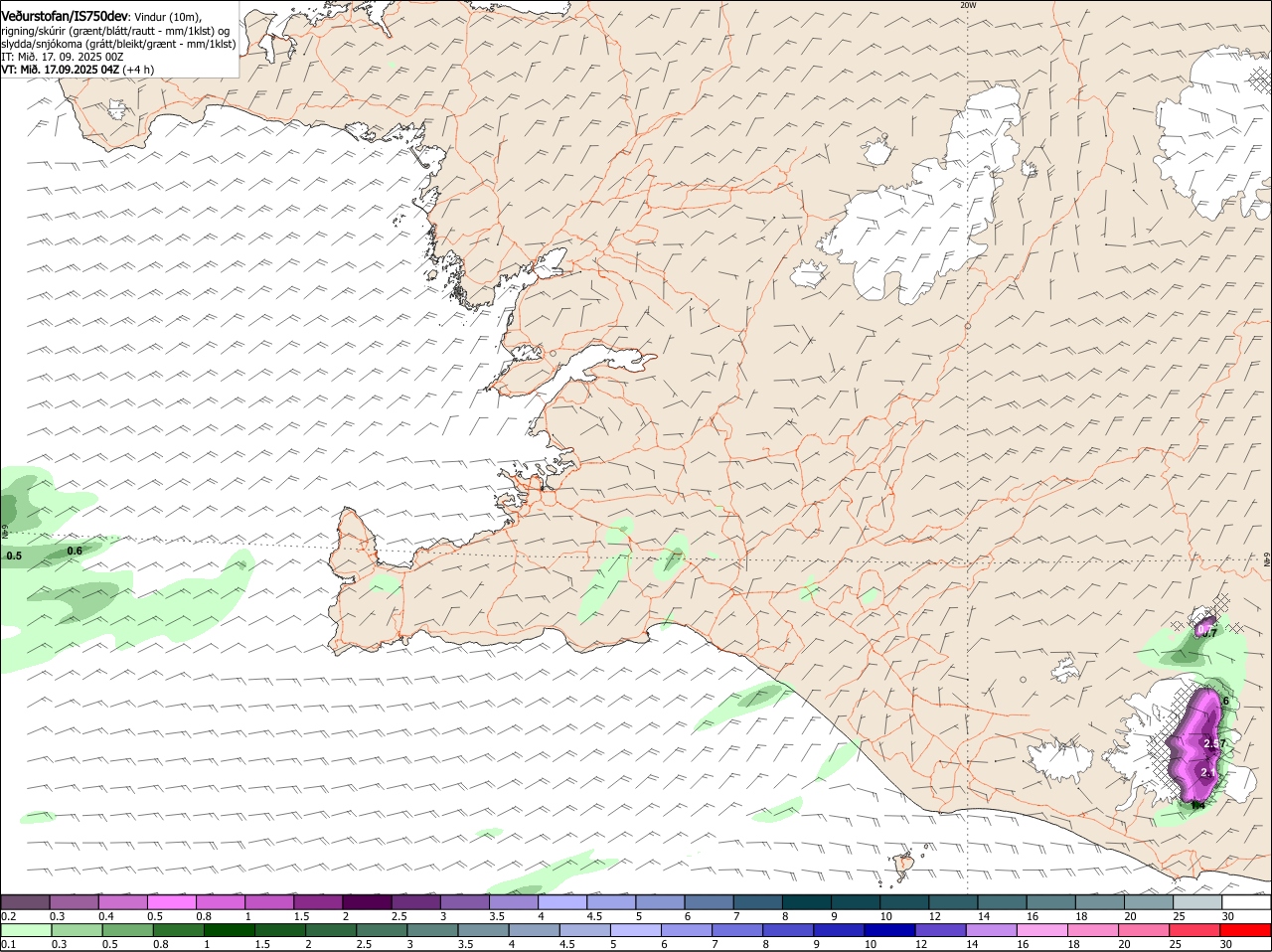Click the 2.1 snowfall value on the glacier
This screenshot has width=1272, height=952.
1209,772
